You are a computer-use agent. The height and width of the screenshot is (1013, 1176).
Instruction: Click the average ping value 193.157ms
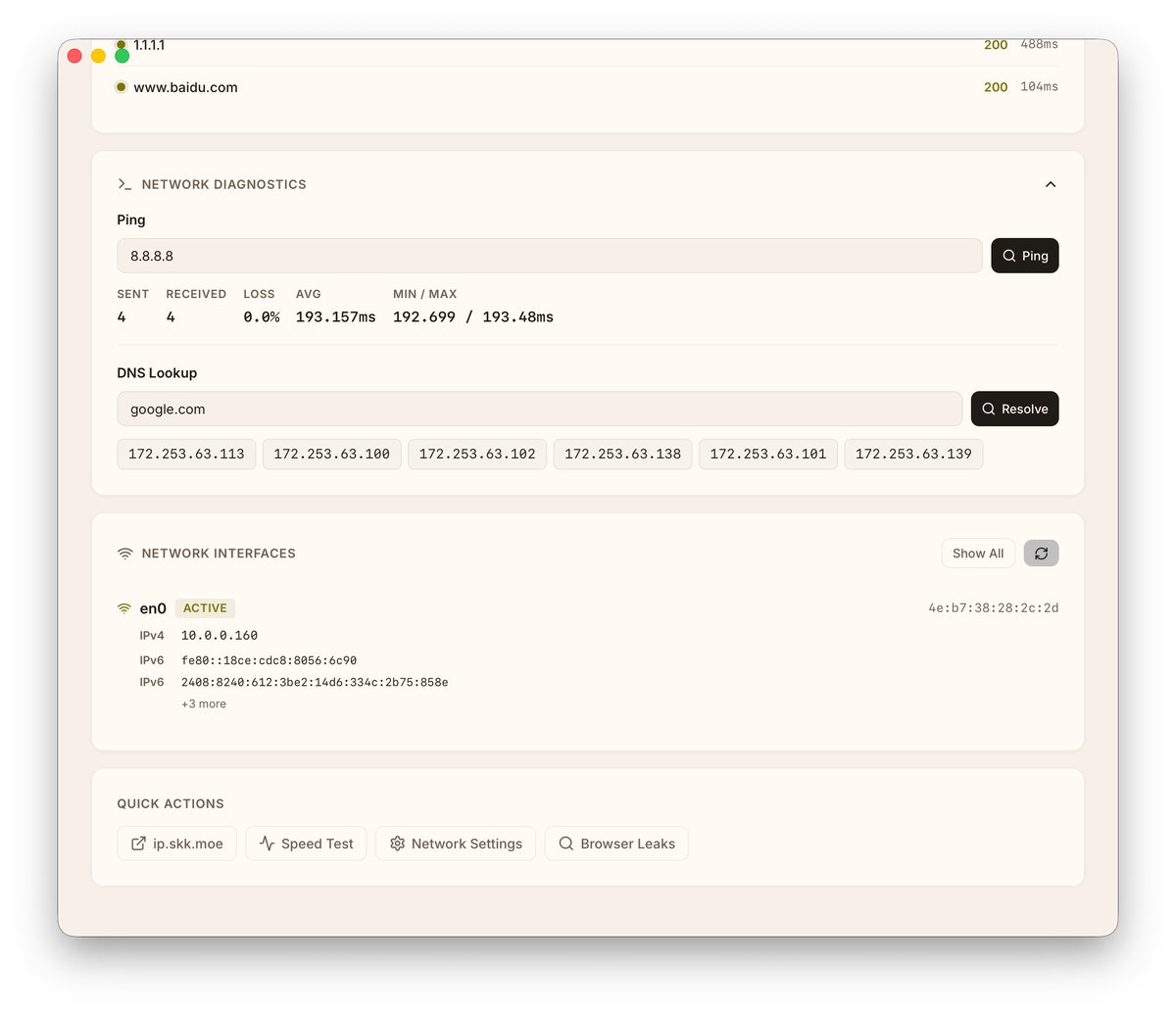[x=336, y=317]
